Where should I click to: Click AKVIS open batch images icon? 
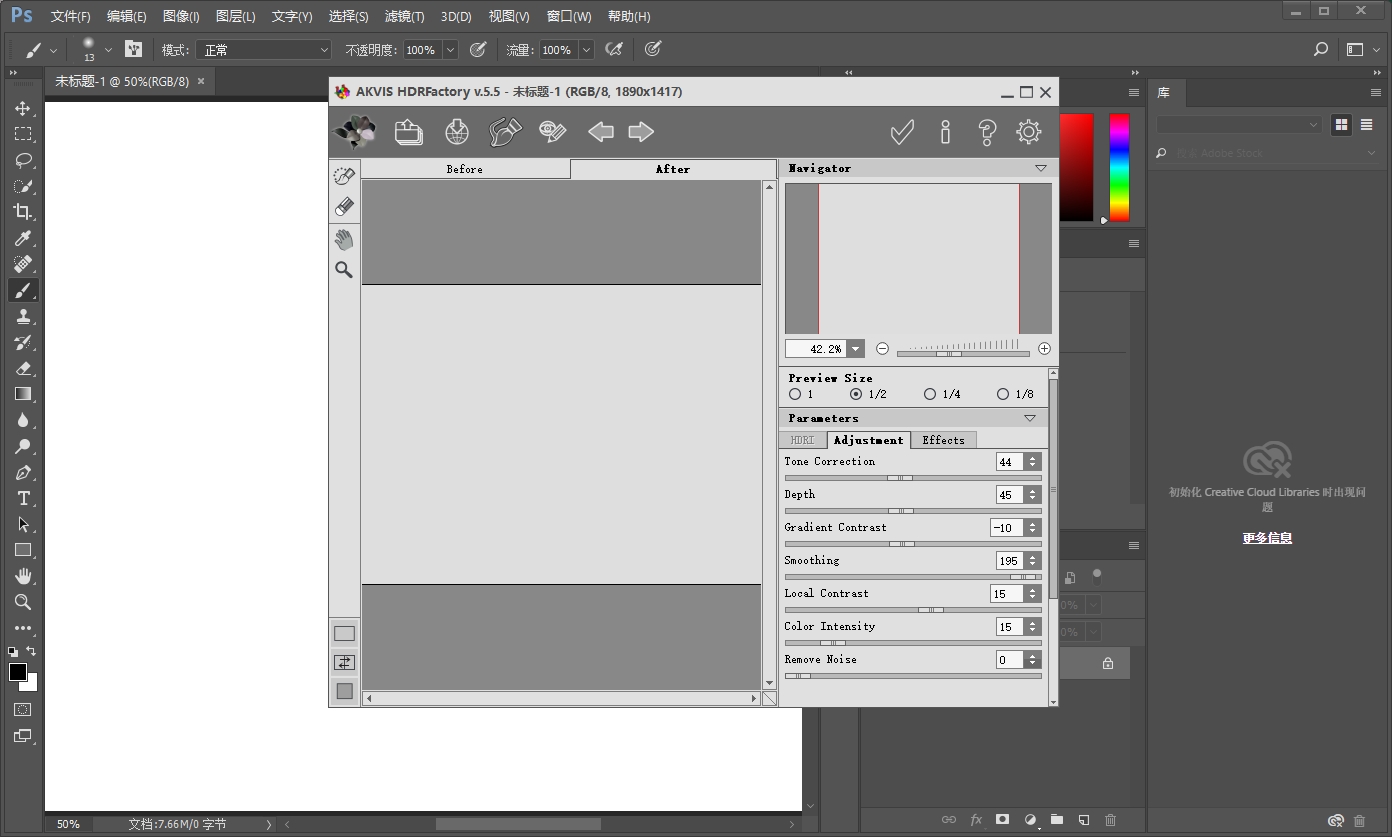(409, 132)
